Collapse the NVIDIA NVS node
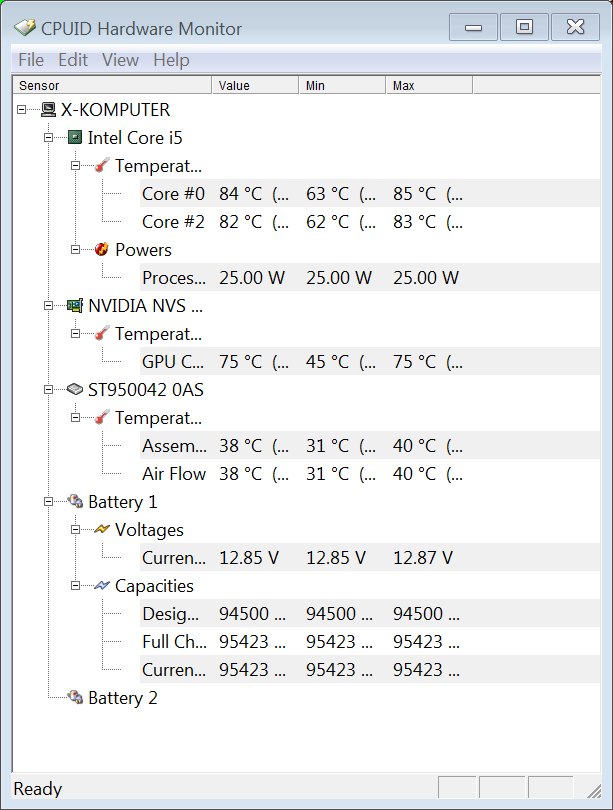613x810 pixels. (48, 306)
